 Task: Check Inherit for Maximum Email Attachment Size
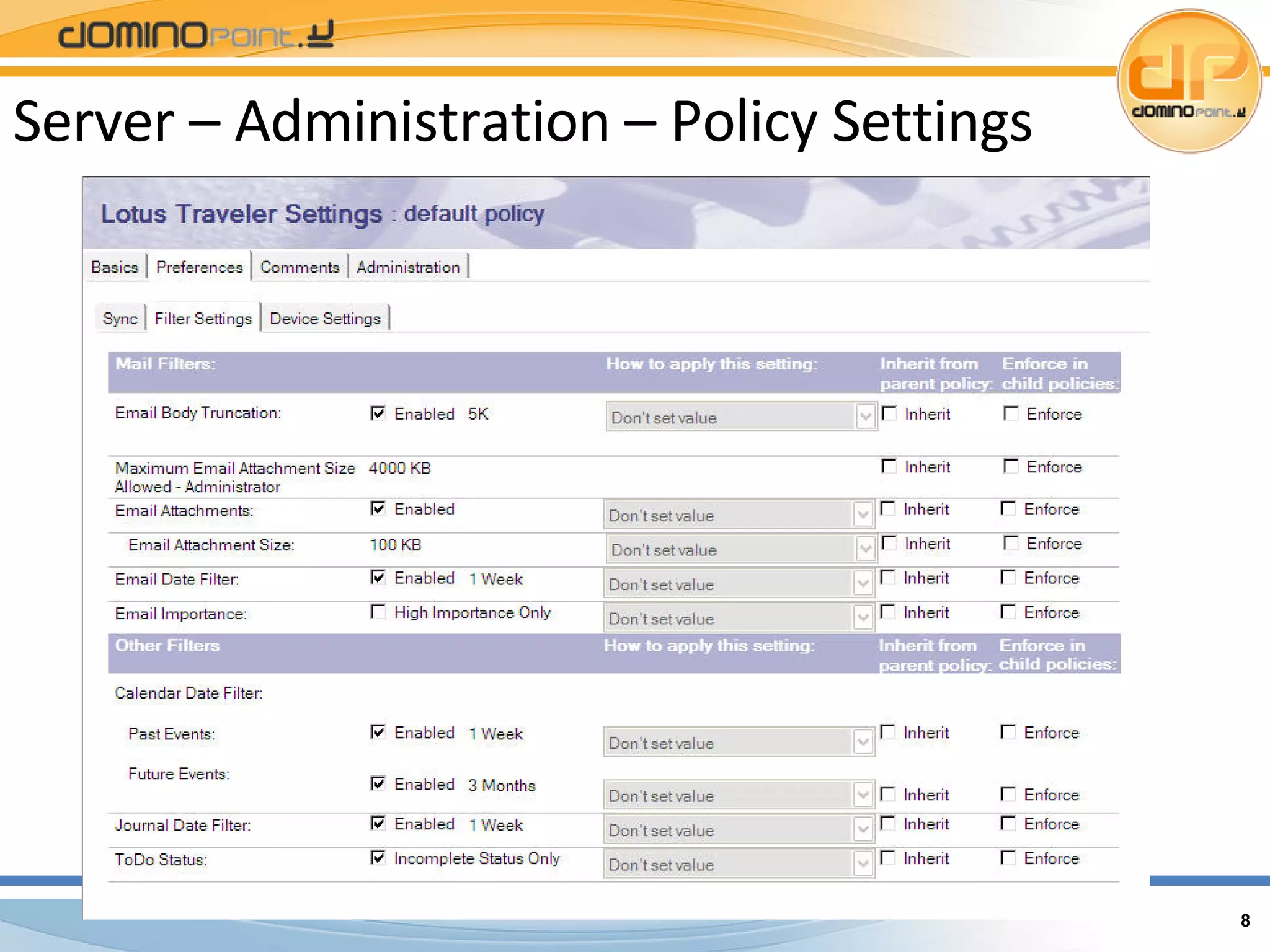click(889, 466)
